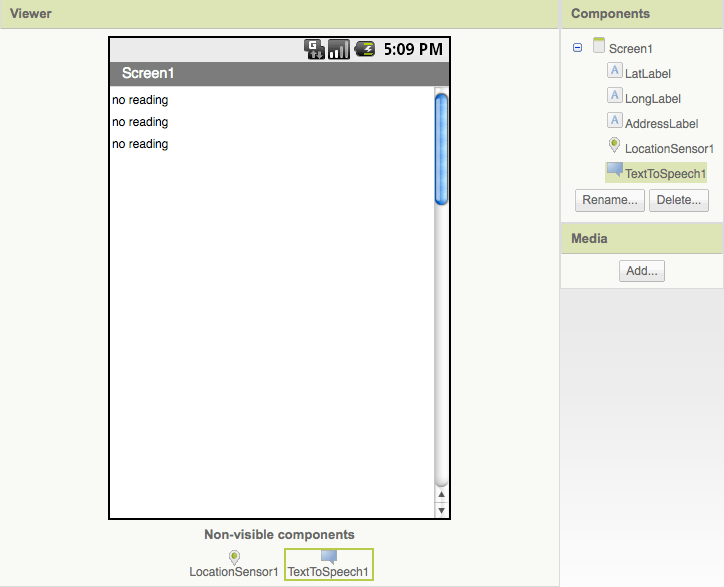The image size is (724, 587).
Task: Collapse the Screen1 component tree
Action: point(577,48)
